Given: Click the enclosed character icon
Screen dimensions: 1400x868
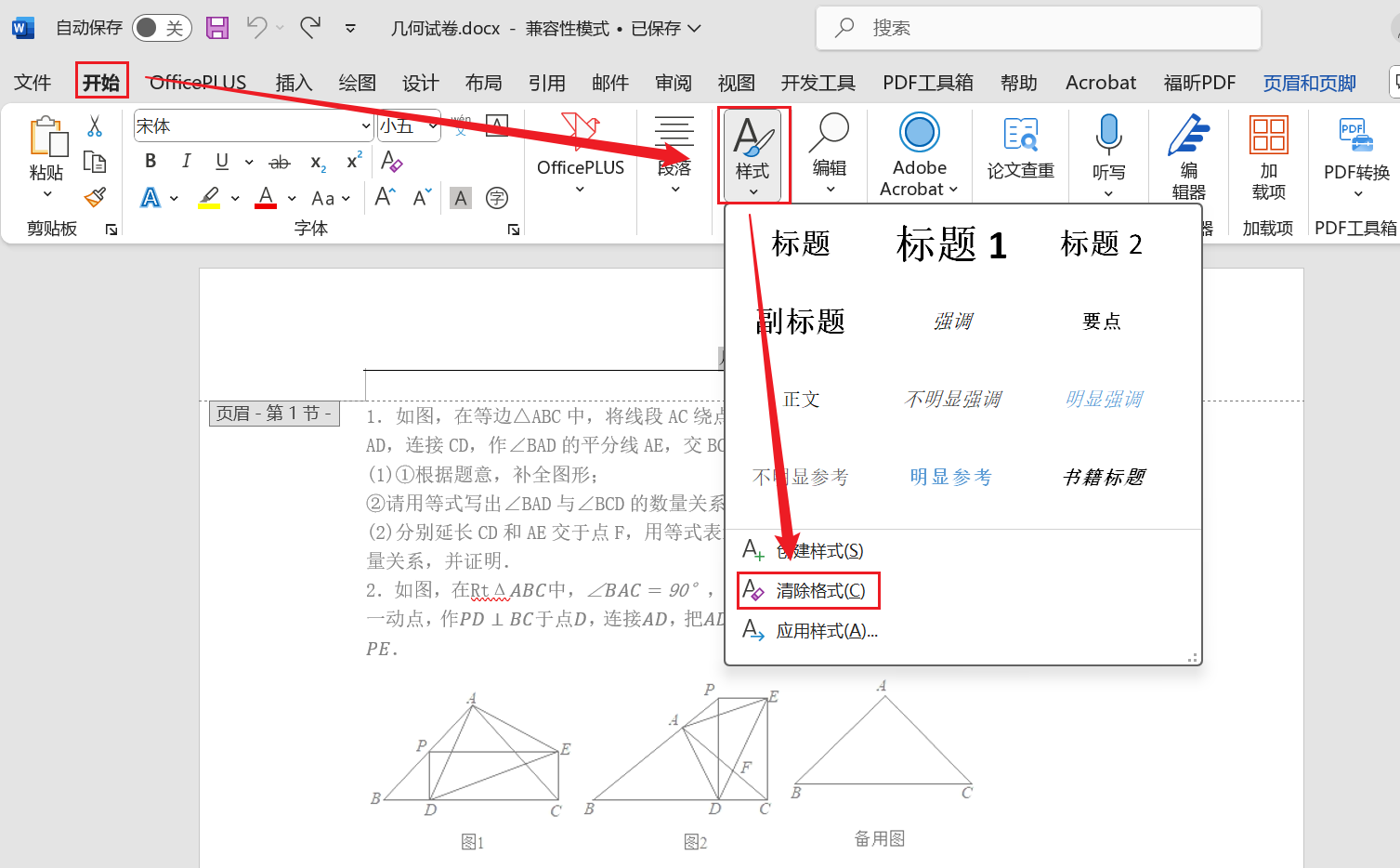Looking at the screenshot, I should click(497, 198).
